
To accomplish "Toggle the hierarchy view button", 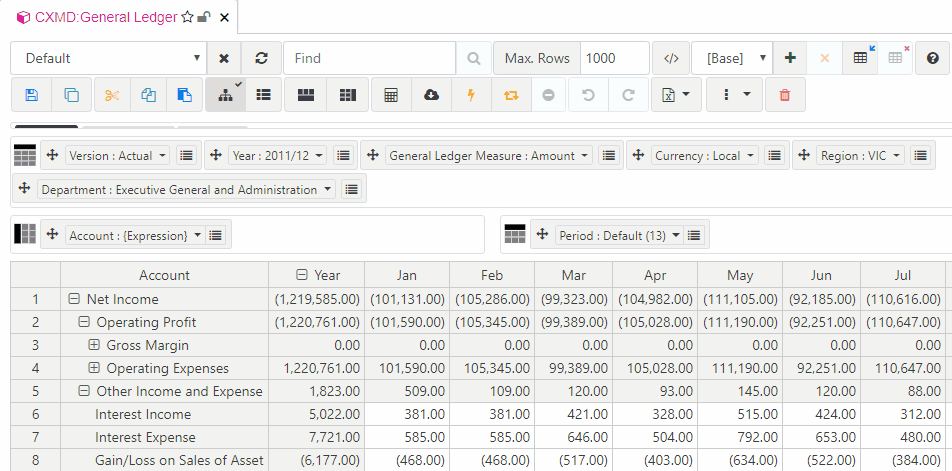I will (225, 95).
